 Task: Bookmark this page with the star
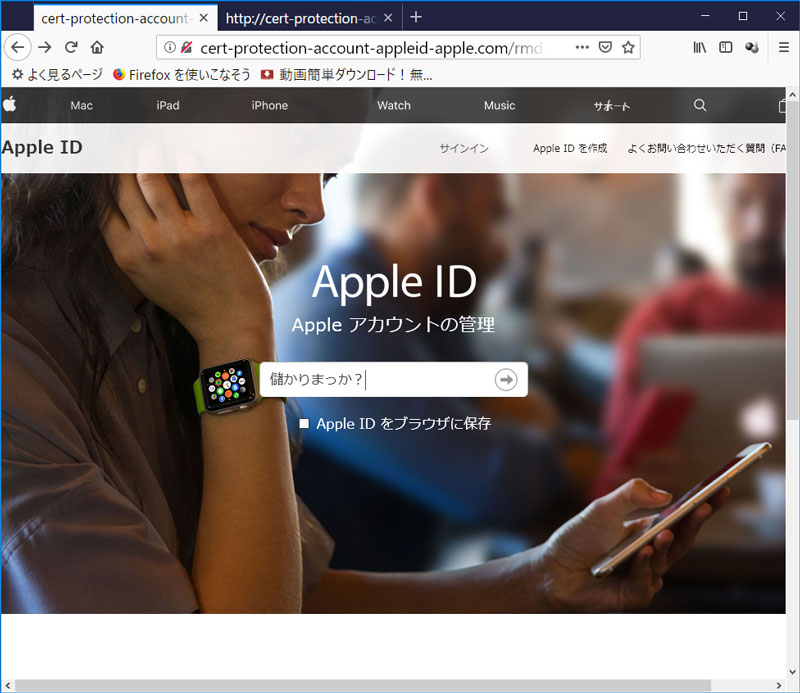point(628,47)
